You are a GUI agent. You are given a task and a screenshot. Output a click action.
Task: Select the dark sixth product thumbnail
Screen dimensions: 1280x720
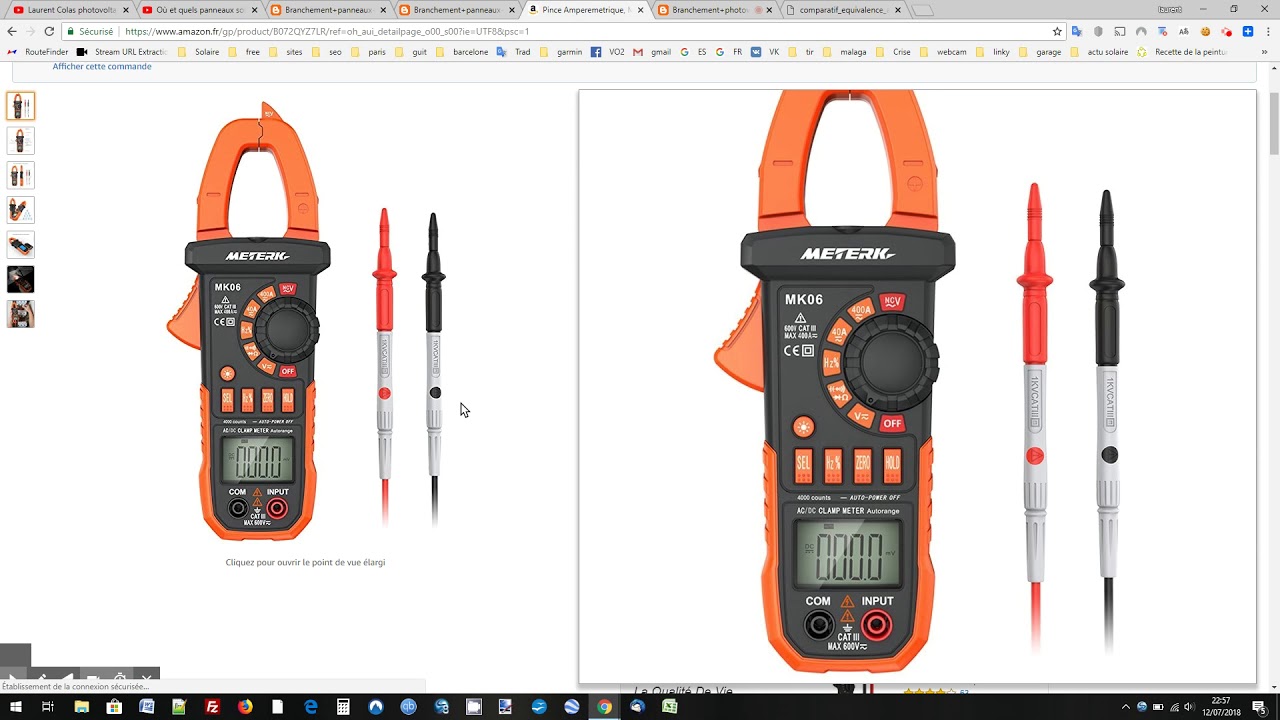(x=21, y=279)
